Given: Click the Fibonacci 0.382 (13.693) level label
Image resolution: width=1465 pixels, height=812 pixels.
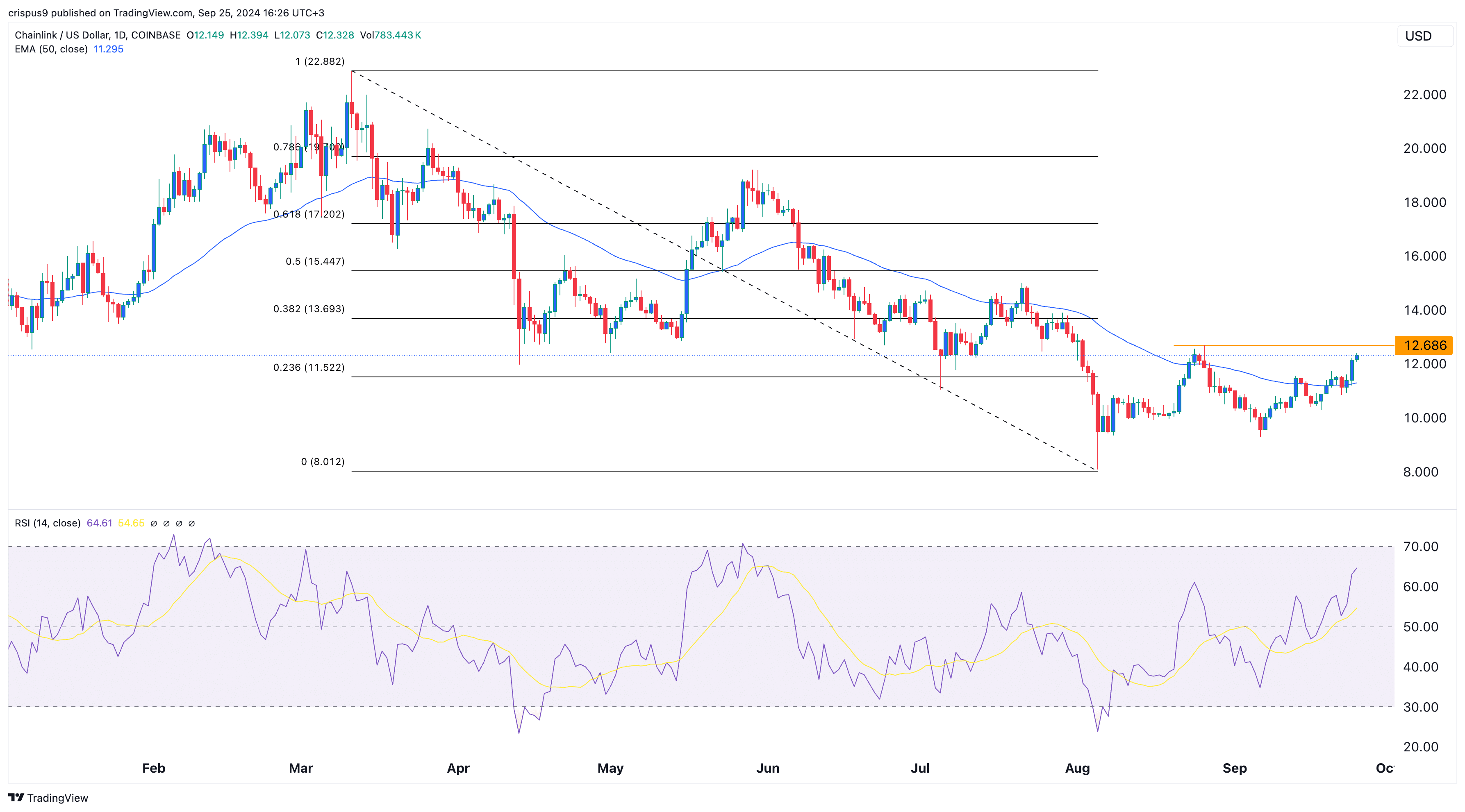Looking at the screenshot, I should [309, 309].
